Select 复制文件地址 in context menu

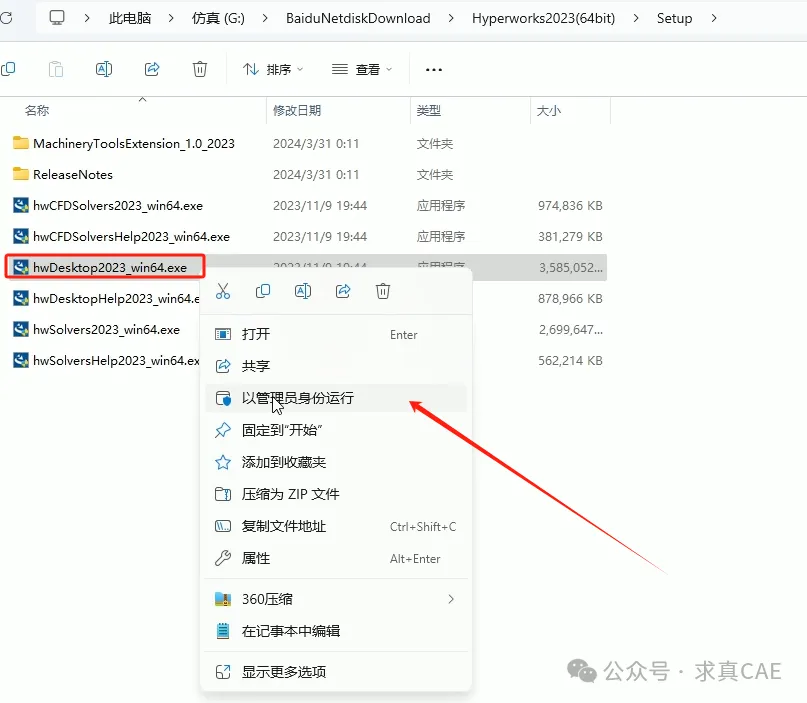coord(336,526)
